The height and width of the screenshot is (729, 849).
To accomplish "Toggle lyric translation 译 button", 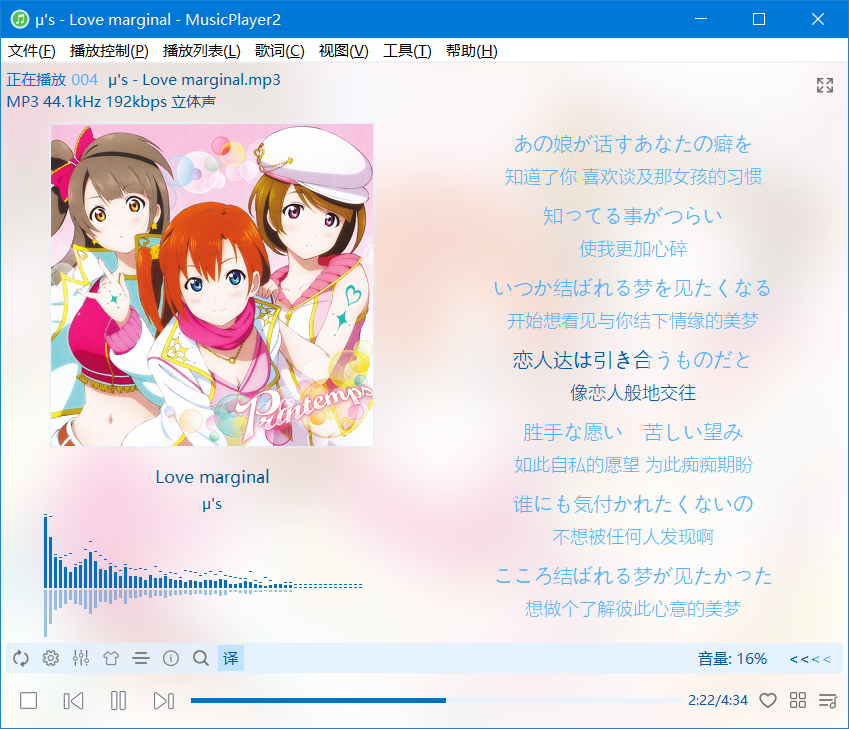I will (x=231, y=658).
